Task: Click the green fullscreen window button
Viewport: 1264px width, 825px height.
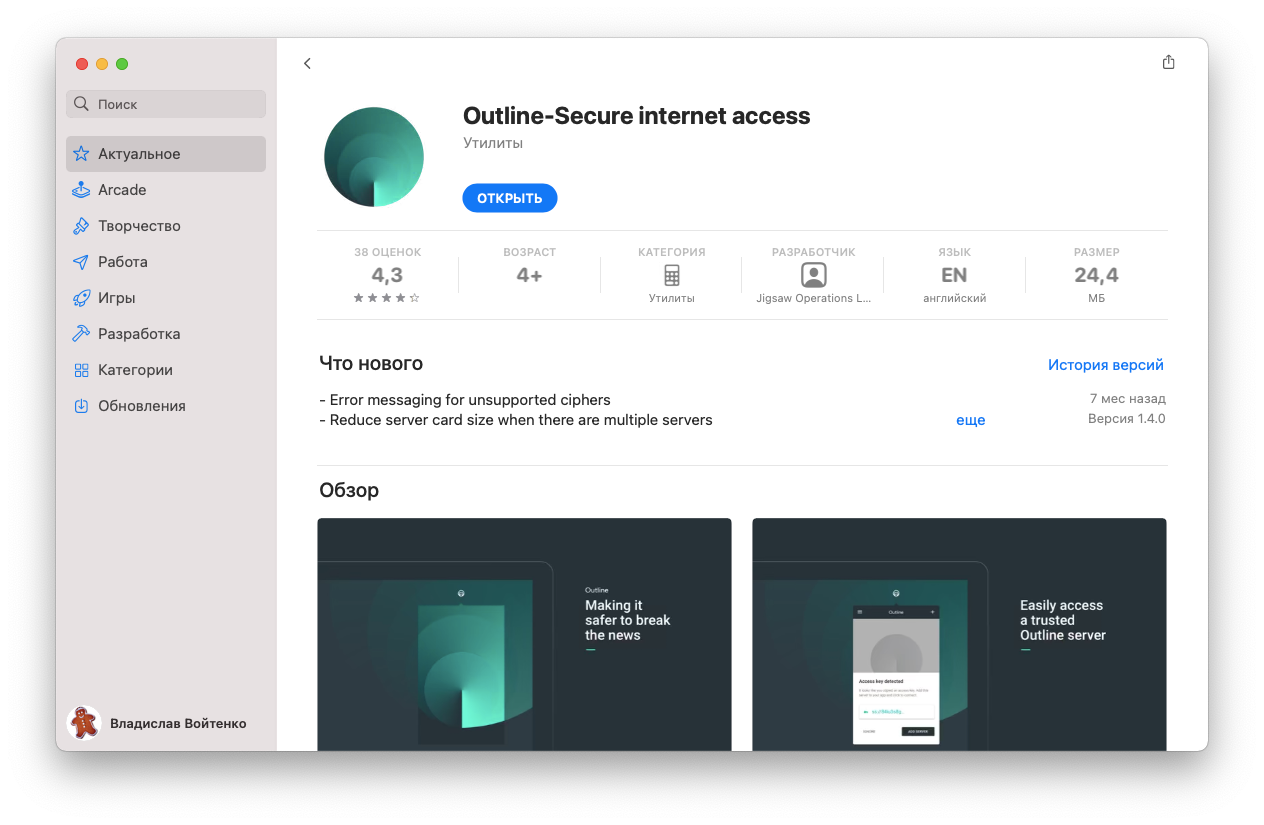Action: (x=122, y=64)
